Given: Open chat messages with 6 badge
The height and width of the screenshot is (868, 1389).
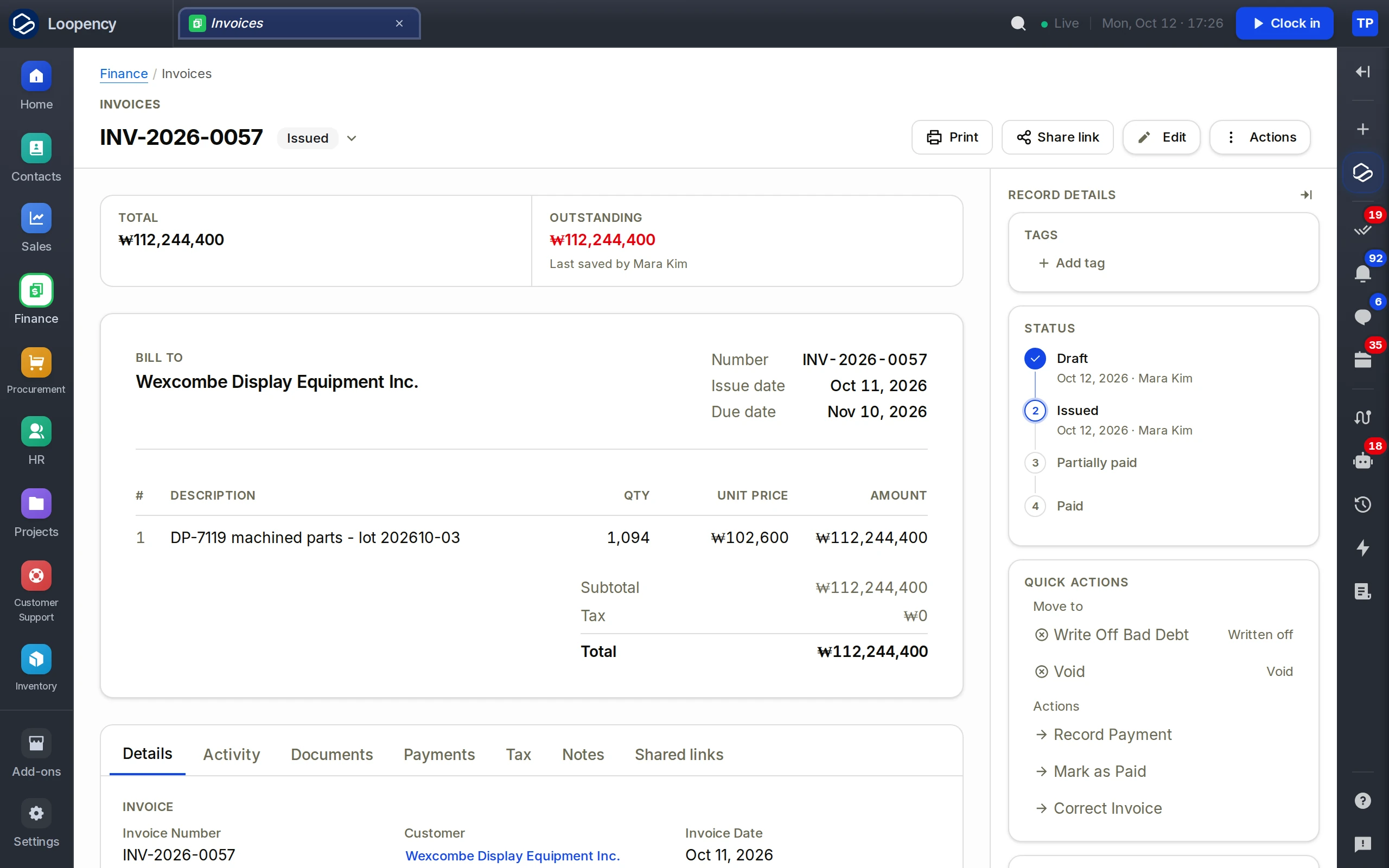Looking at the screenshot, I should 1362,316.
